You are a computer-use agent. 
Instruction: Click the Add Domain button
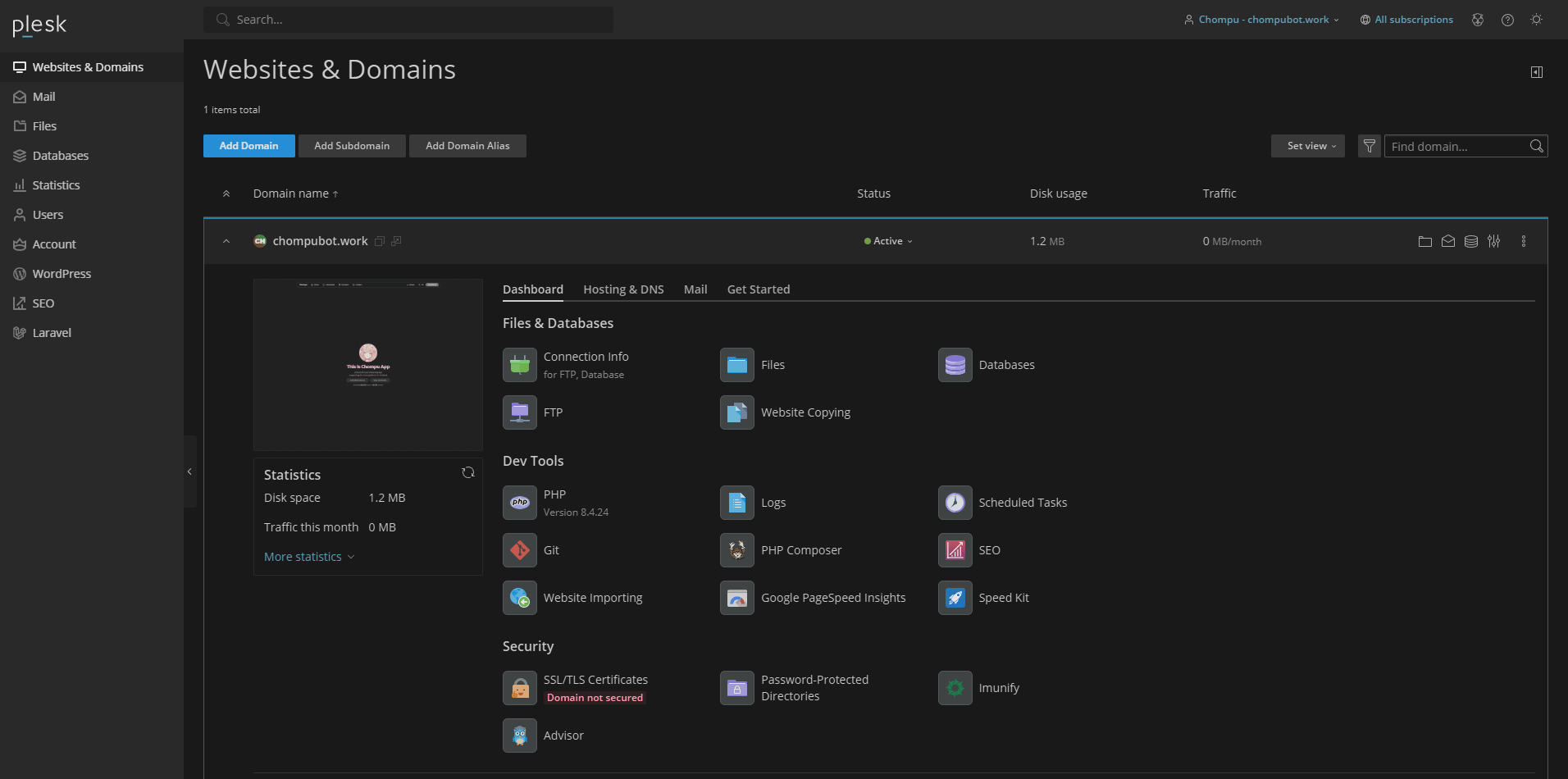[x=249, y=146]
